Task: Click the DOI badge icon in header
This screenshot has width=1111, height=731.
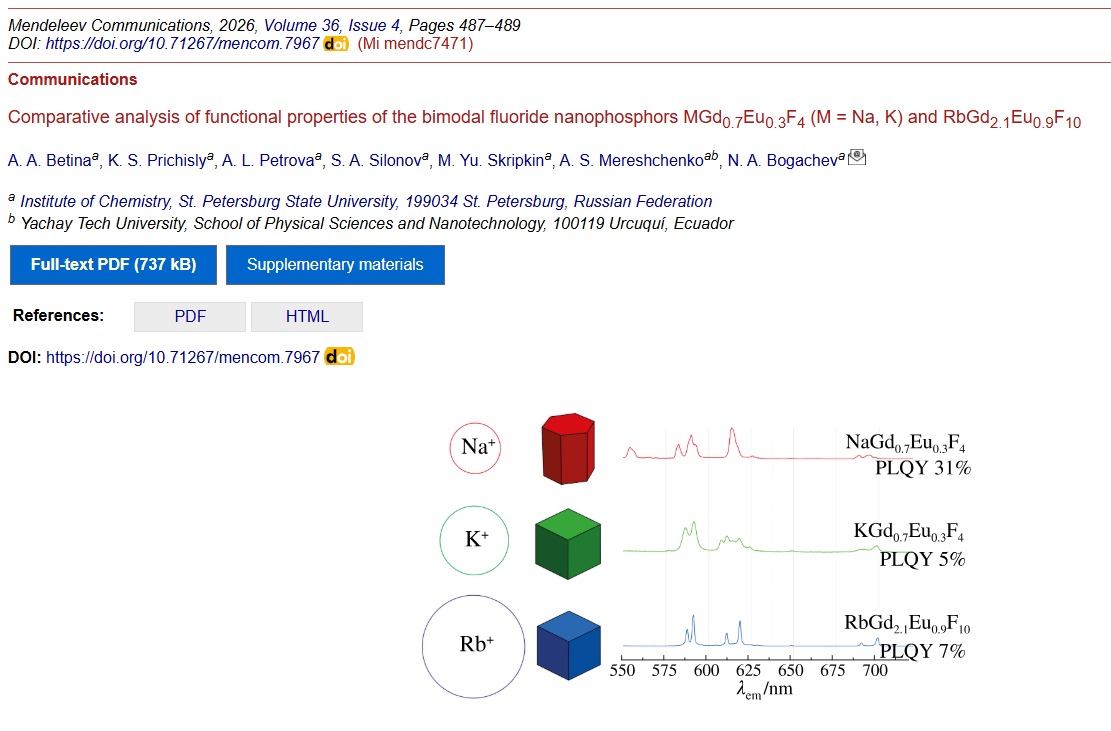Action: pyautogui.click(x=336, y=44)
